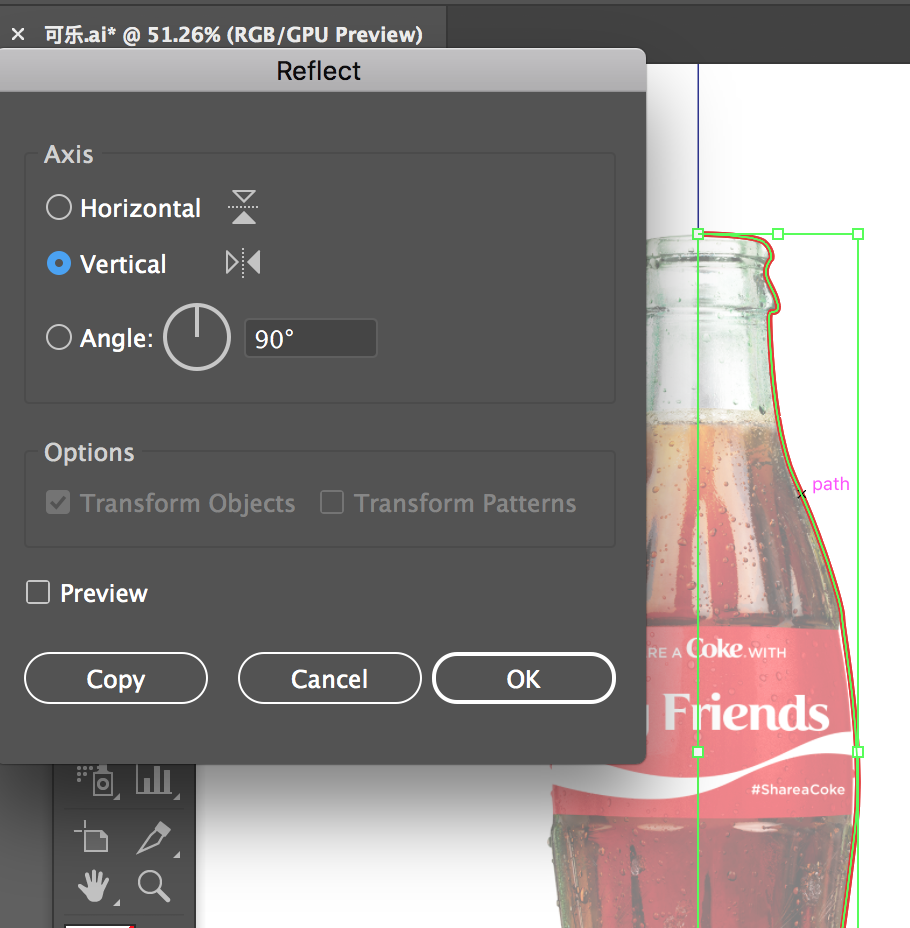Viewport: 910px width, 928px height.
Task: Select the Hand tool
Action: pos(95,885)
